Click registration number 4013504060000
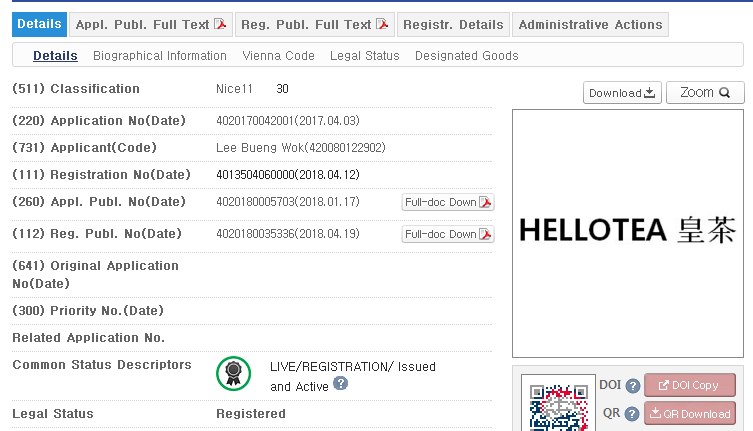This screenshot has height=431, width=753. (x=255, y=174)
